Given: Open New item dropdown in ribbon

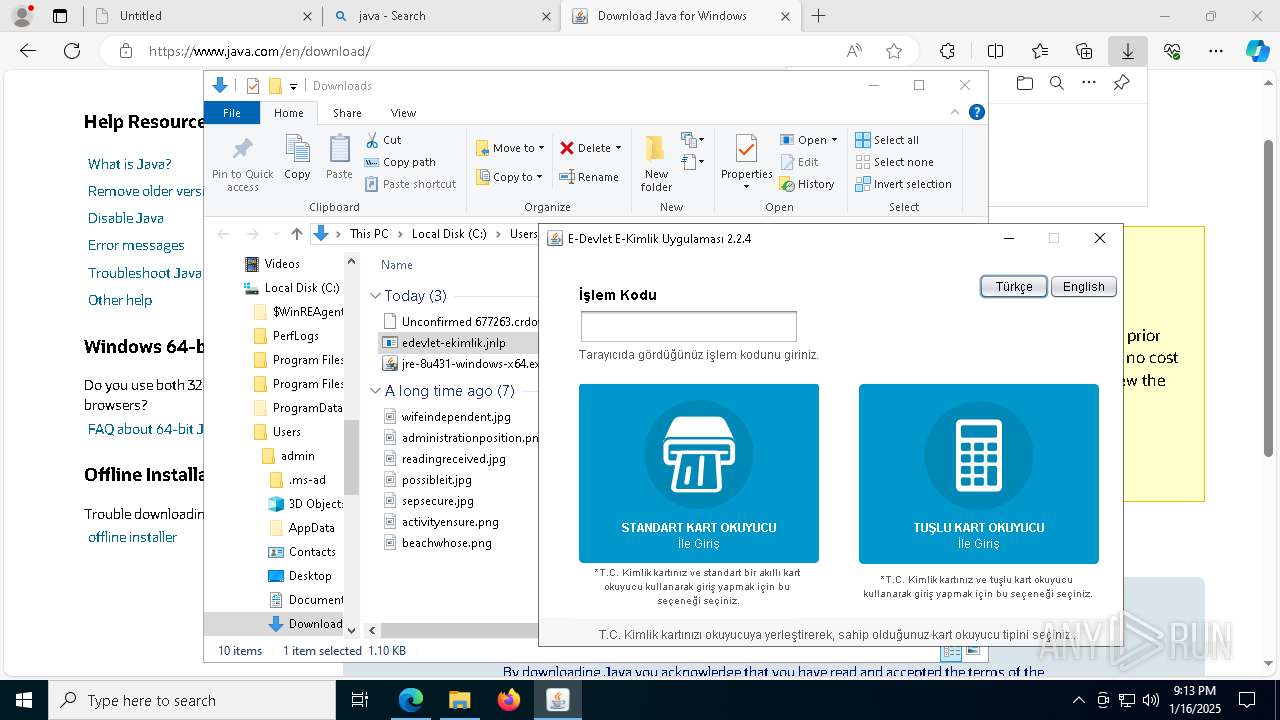Looking at the screenshot, I should [693, 140].
